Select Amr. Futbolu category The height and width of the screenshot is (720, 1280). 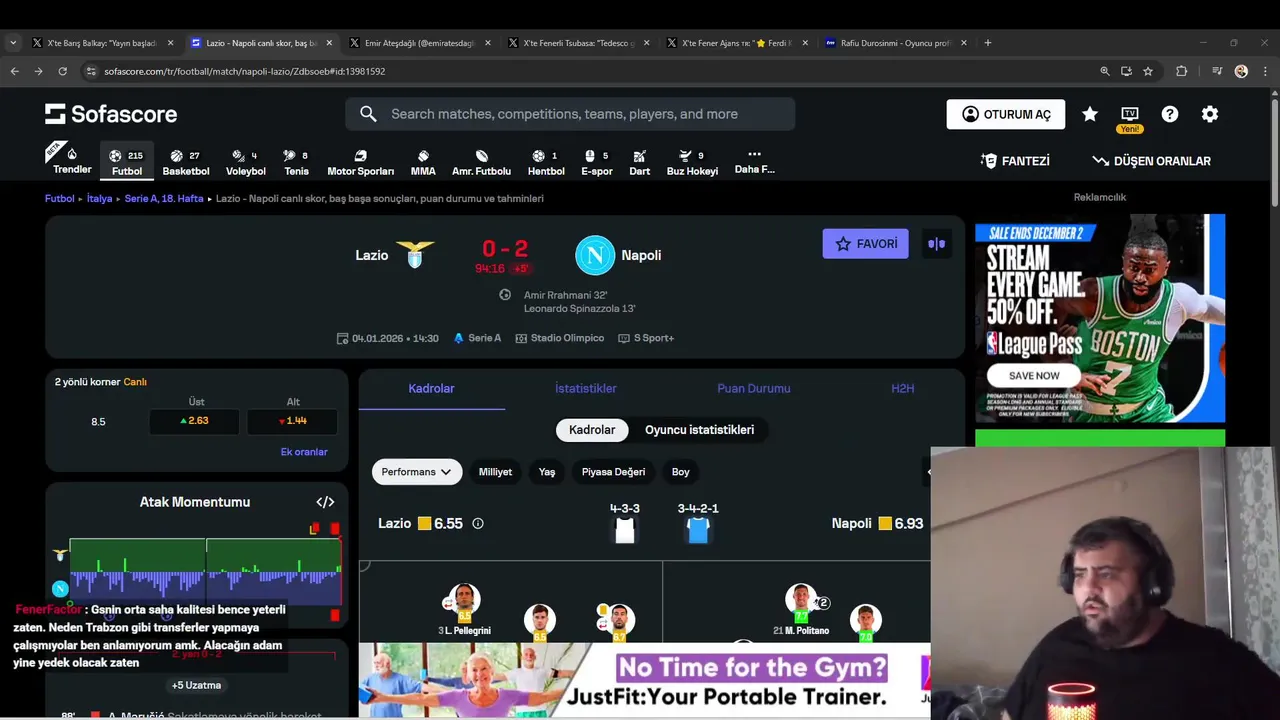481,161
